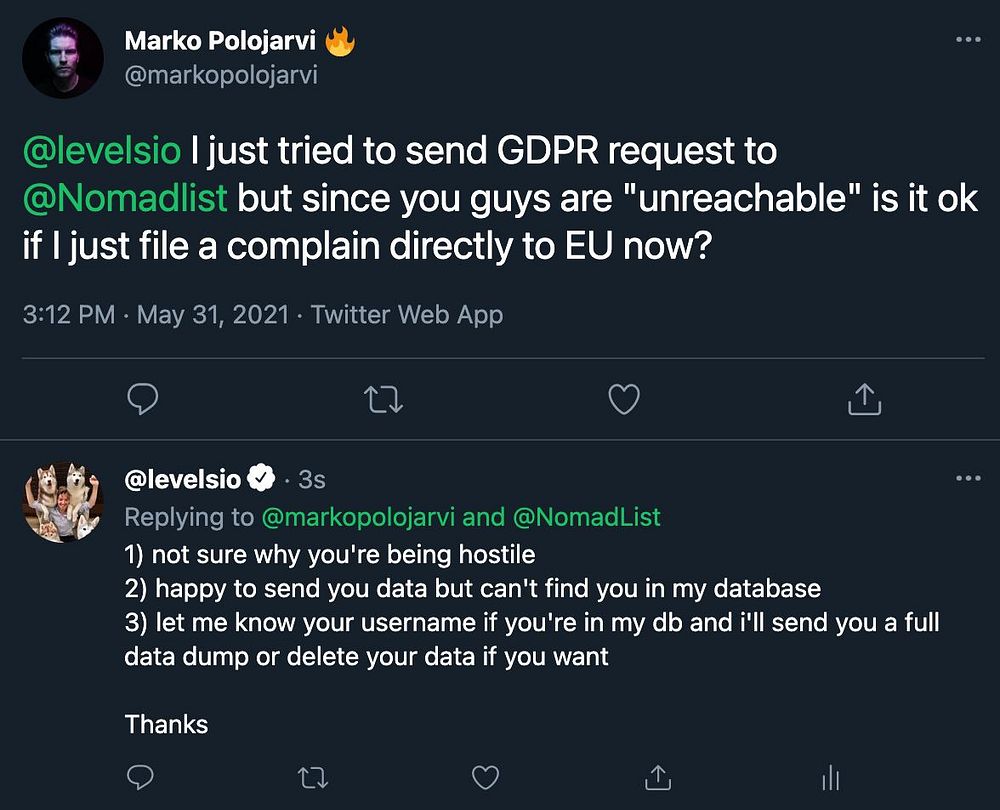Image resolution: width=1000 pixels, height=810 pixels.
Task: View analytics for levelsio's reply
Action: click(x=829, y=777)
